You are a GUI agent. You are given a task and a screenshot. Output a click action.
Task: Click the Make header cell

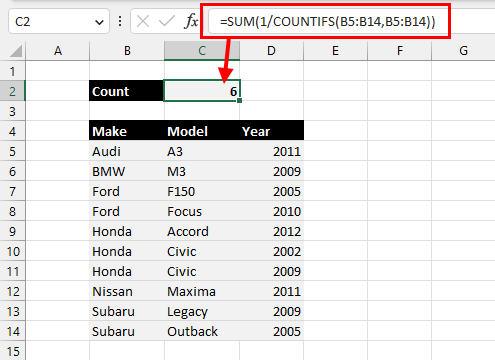[x=127, y=131]
